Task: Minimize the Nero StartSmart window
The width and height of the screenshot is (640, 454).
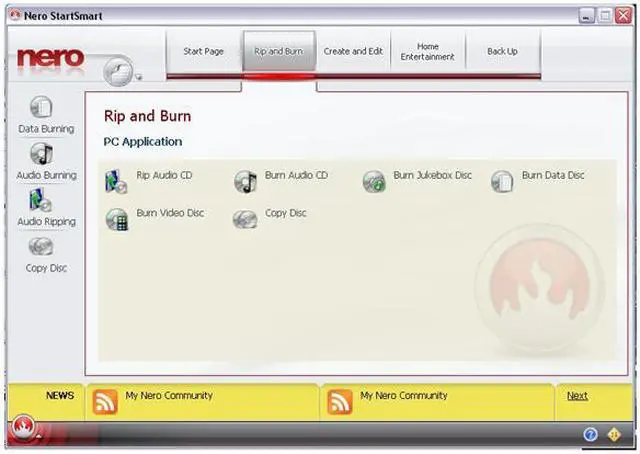Action: [587, 16]
